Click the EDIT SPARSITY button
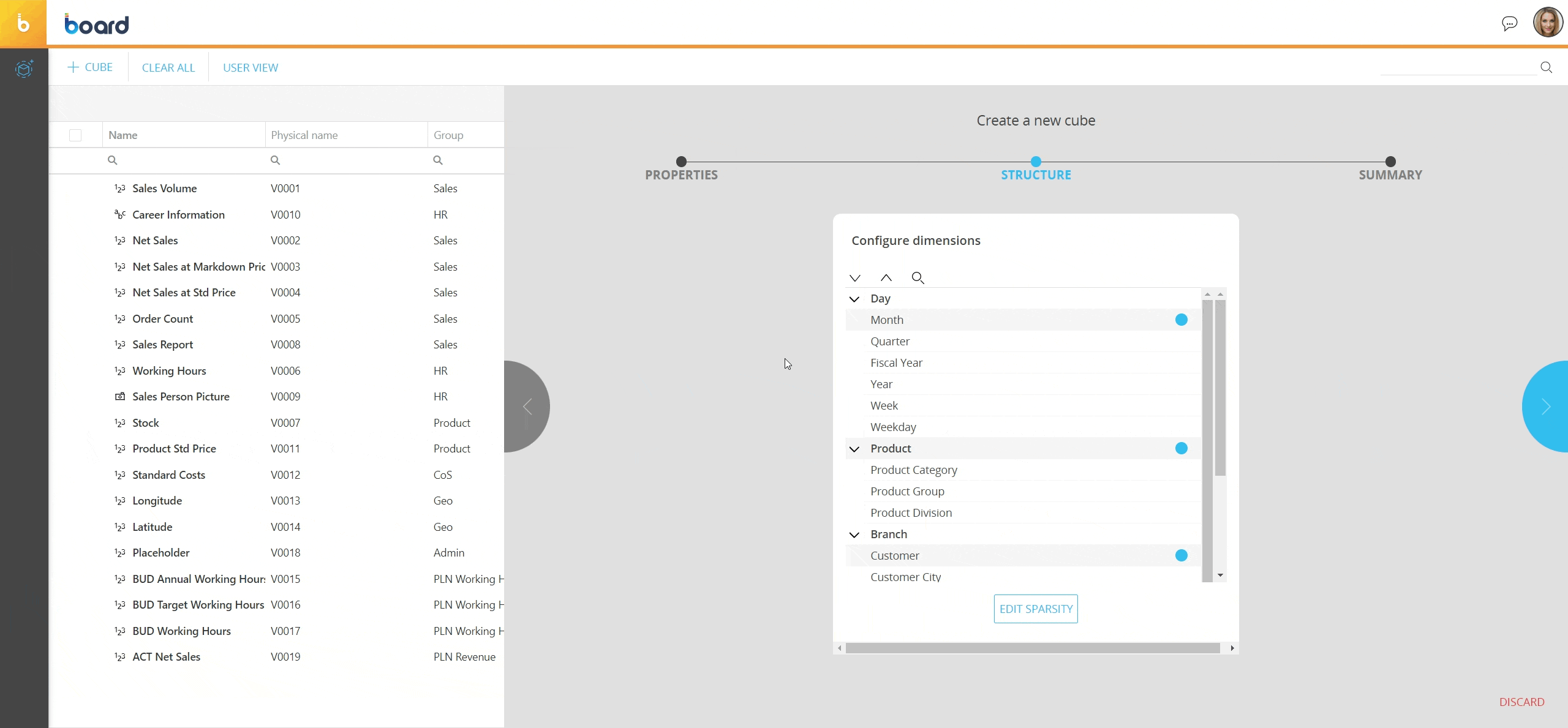Image resolution: width=1568 pixels, height=728 pixels. [1035, 609]
